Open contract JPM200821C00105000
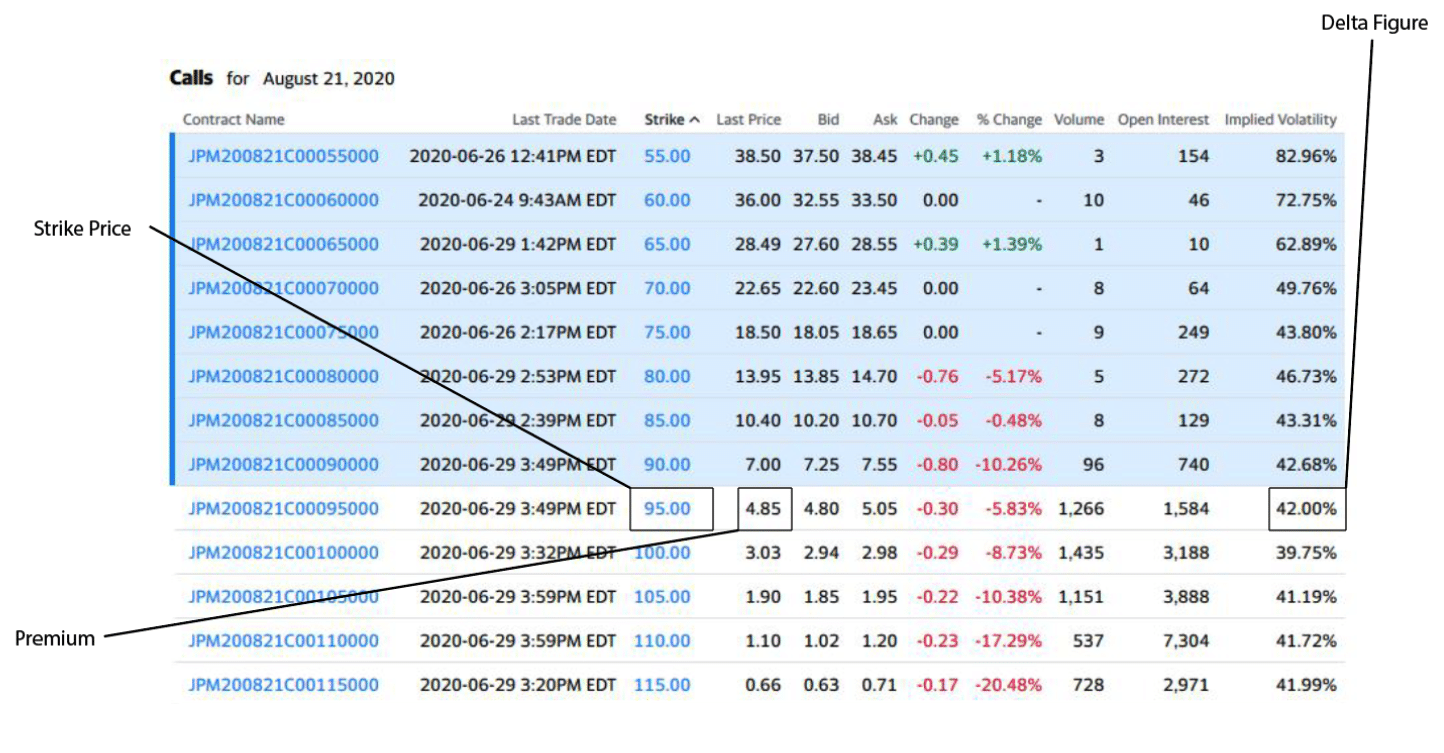Image resolution: width=1444 pixels, height=753 pixels. pos(284,597)
